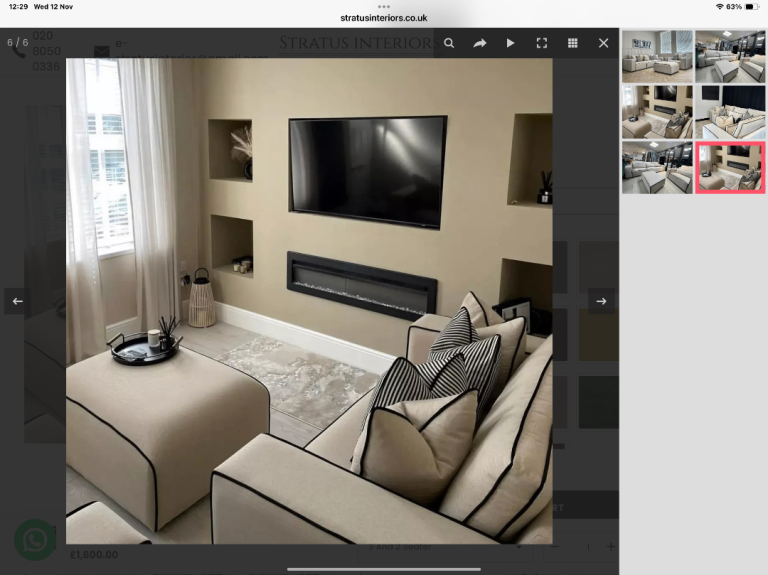The width and height of the screenshot is (768, 575).
Task: Select the red-highlighted active thumbnail
Action: pyautogui.click(x=730, y=167)
